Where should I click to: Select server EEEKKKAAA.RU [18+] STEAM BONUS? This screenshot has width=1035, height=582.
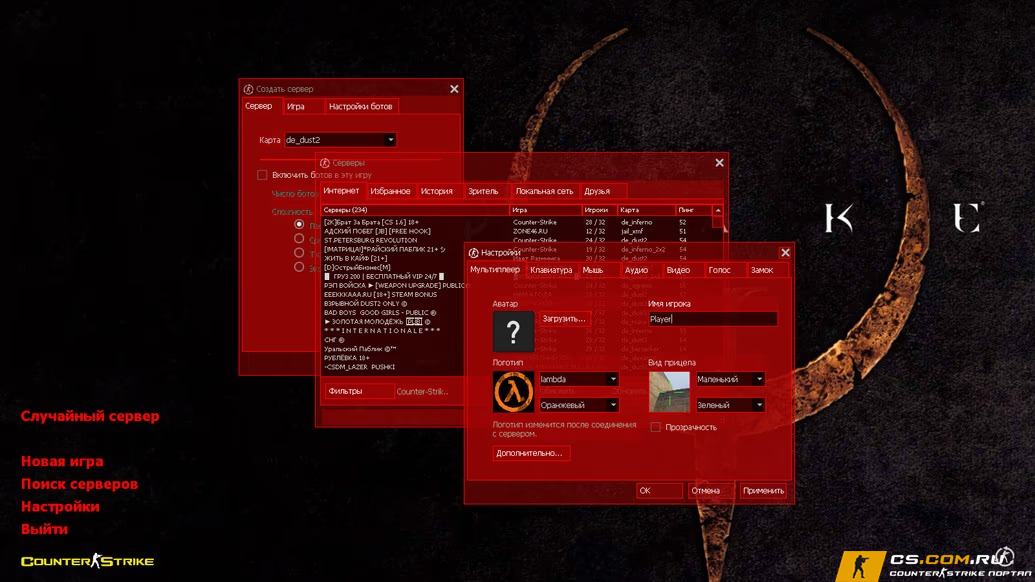380,294
